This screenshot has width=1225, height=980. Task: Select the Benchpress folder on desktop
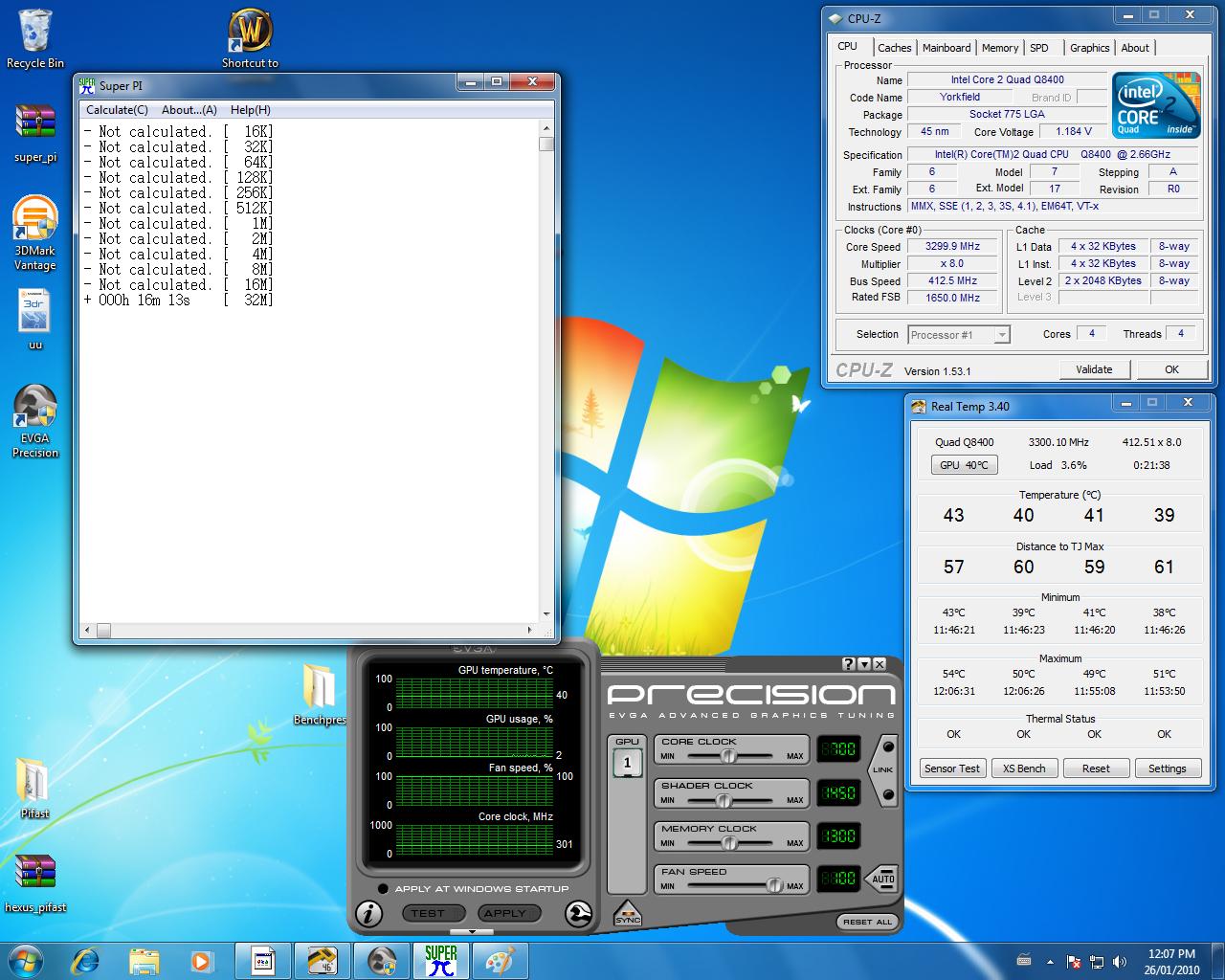(319, 695)
